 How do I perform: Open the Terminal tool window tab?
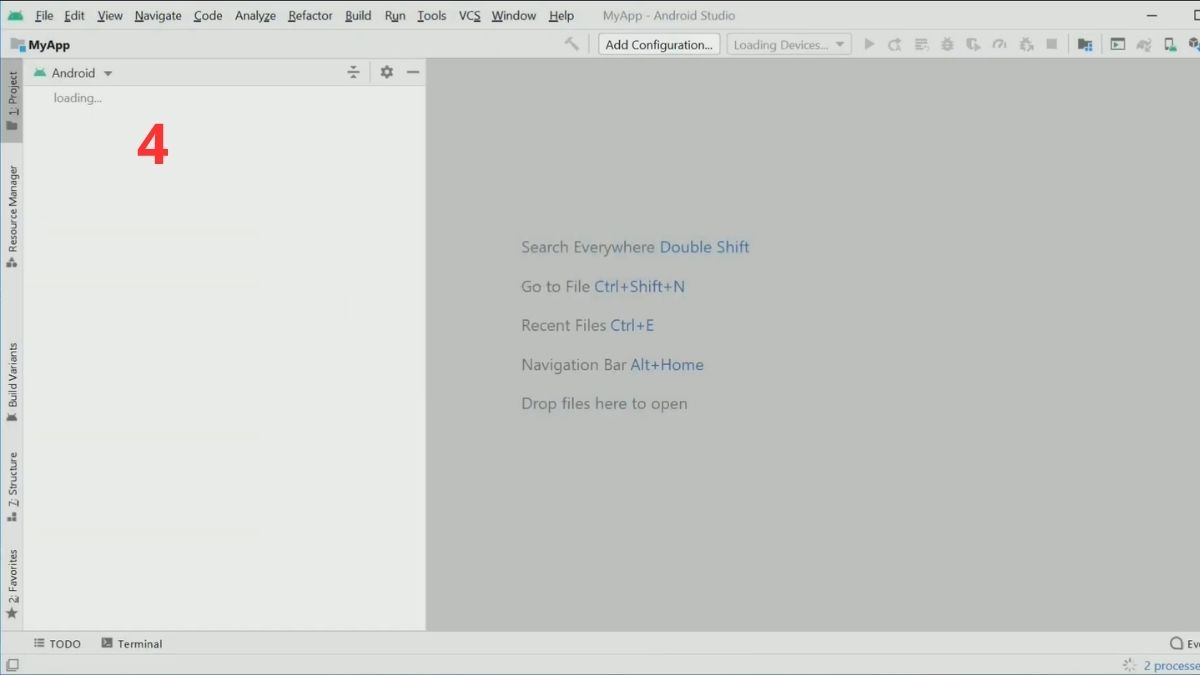click(131, 644)
